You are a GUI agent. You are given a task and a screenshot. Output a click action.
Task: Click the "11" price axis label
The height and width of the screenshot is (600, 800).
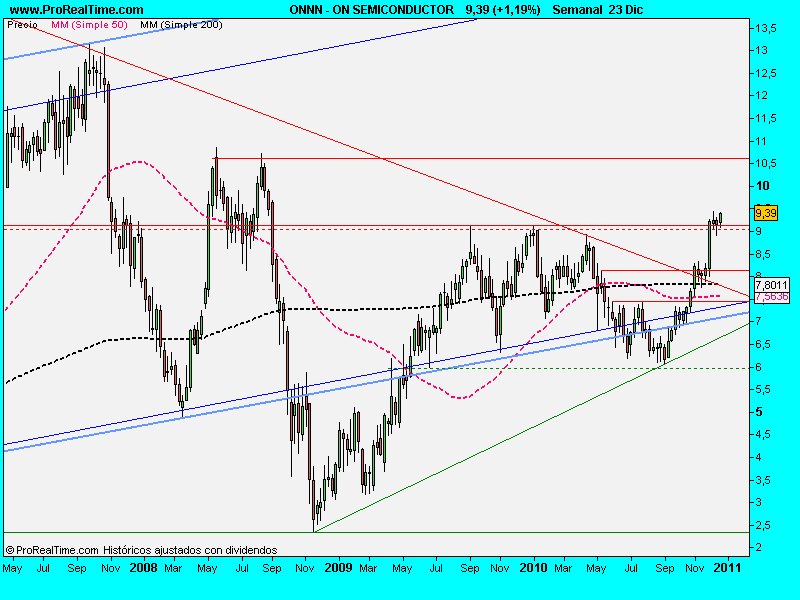[x=761, y=141]
